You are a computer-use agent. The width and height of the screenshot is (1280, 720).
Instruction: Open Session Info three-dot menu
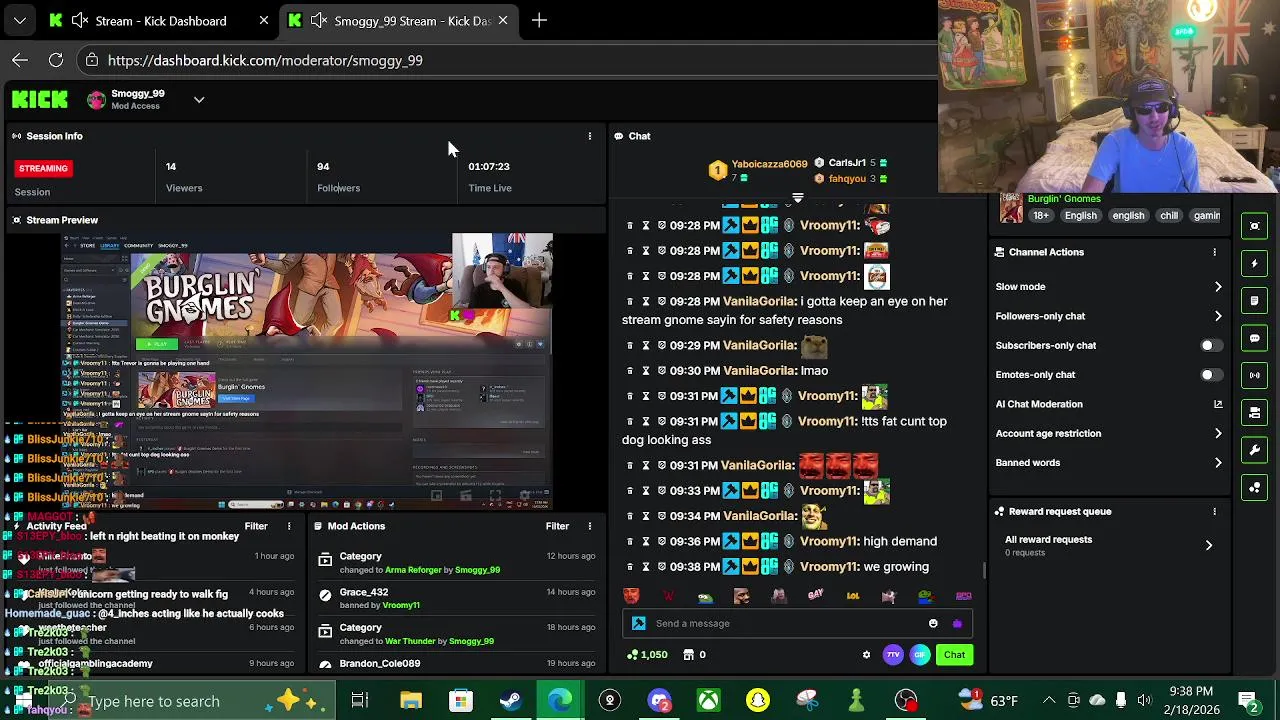click(x=589, y=136)
